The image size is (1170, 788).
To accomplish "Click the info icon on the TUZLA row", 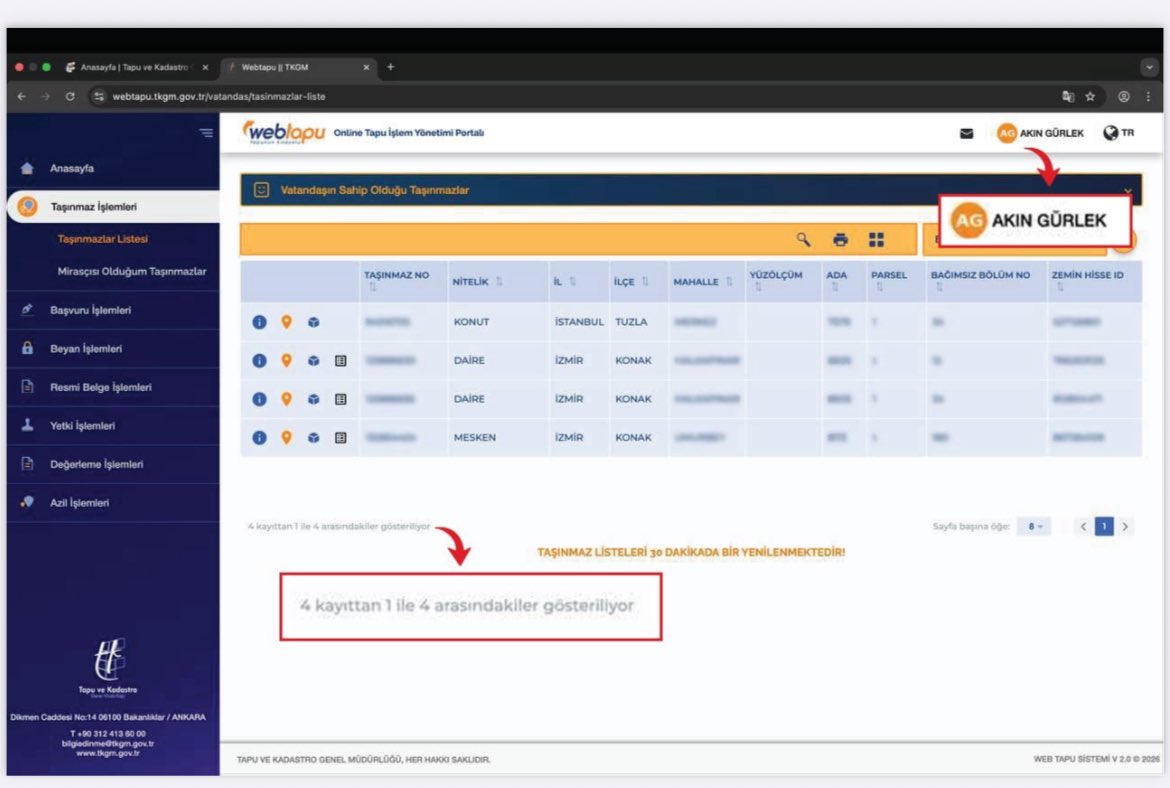I will pos(260,322).
